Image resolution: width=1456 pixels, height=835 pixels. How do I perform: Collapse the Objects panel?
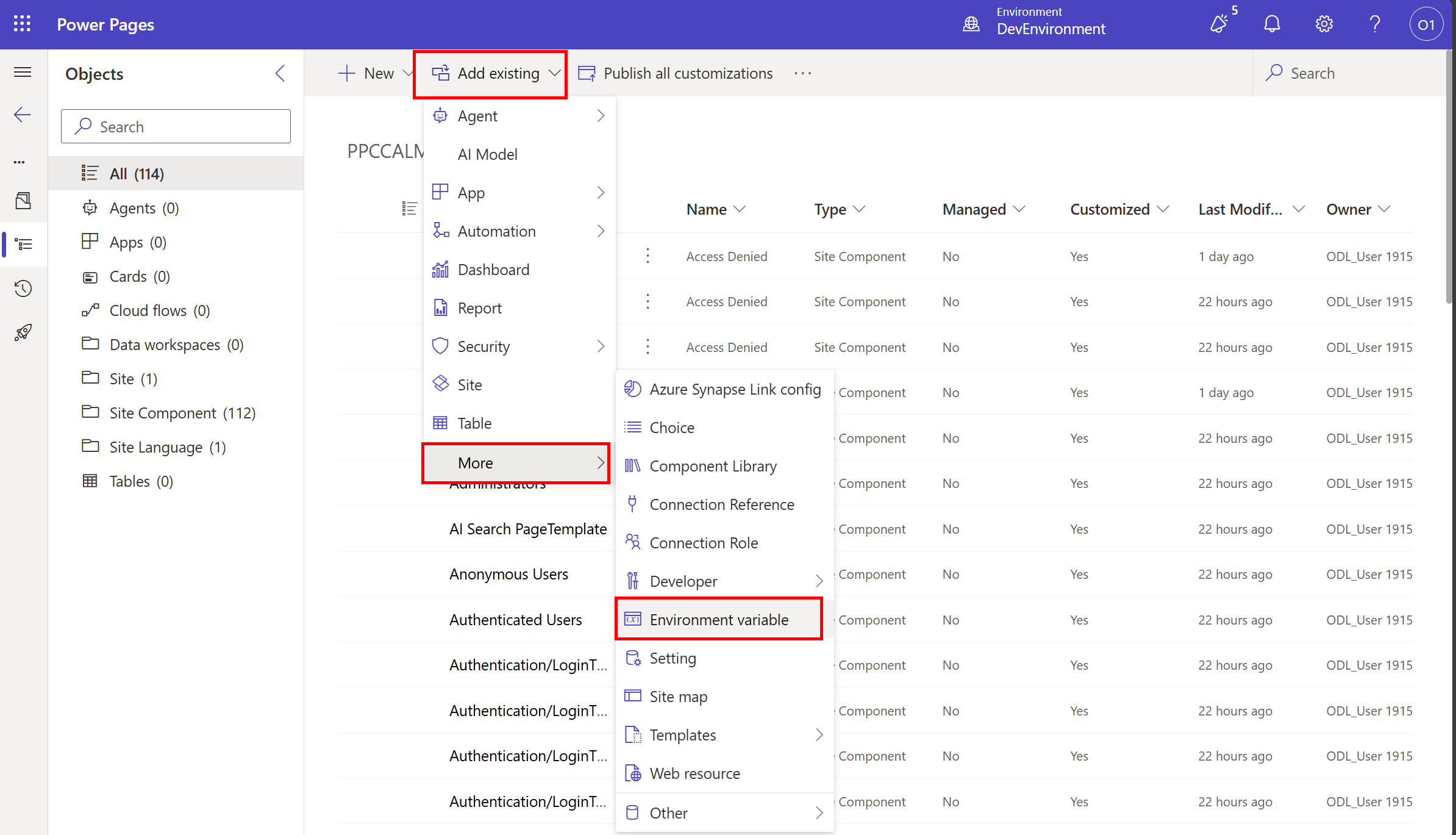(279, 73)
